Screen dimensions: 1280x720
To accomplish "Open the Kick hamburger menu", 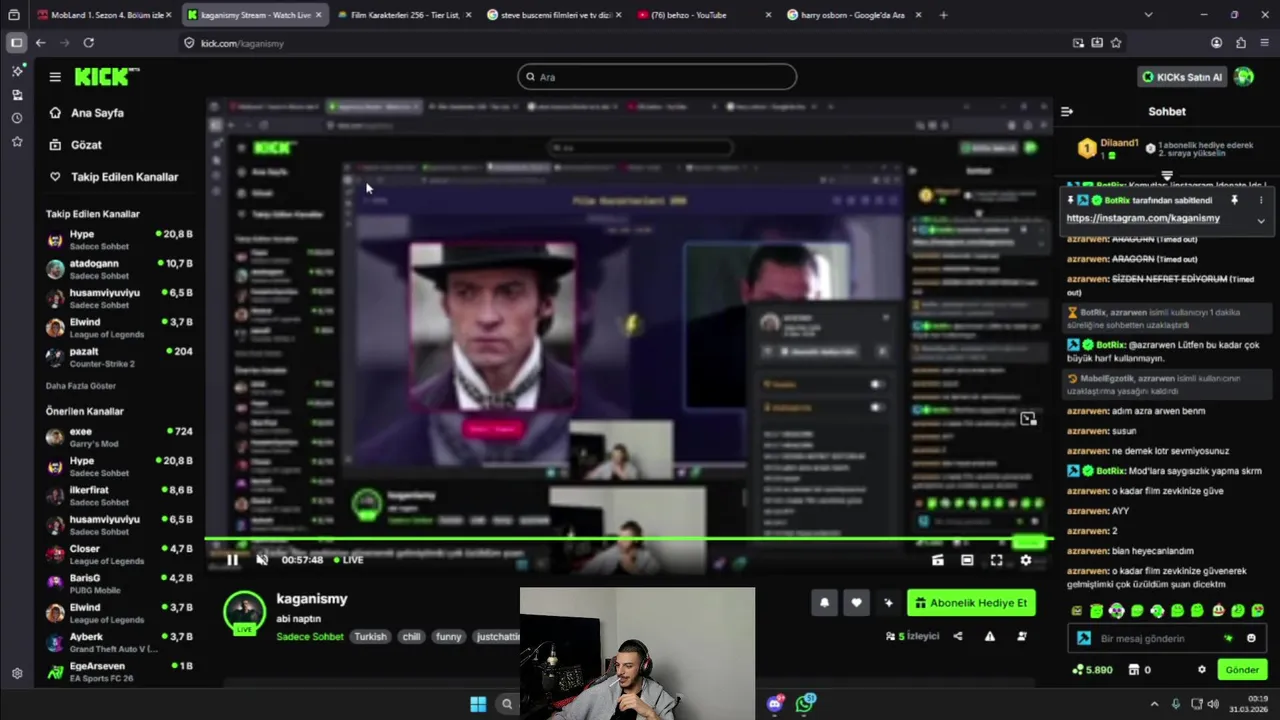I will pyautogui.click(x=55, y=77).
